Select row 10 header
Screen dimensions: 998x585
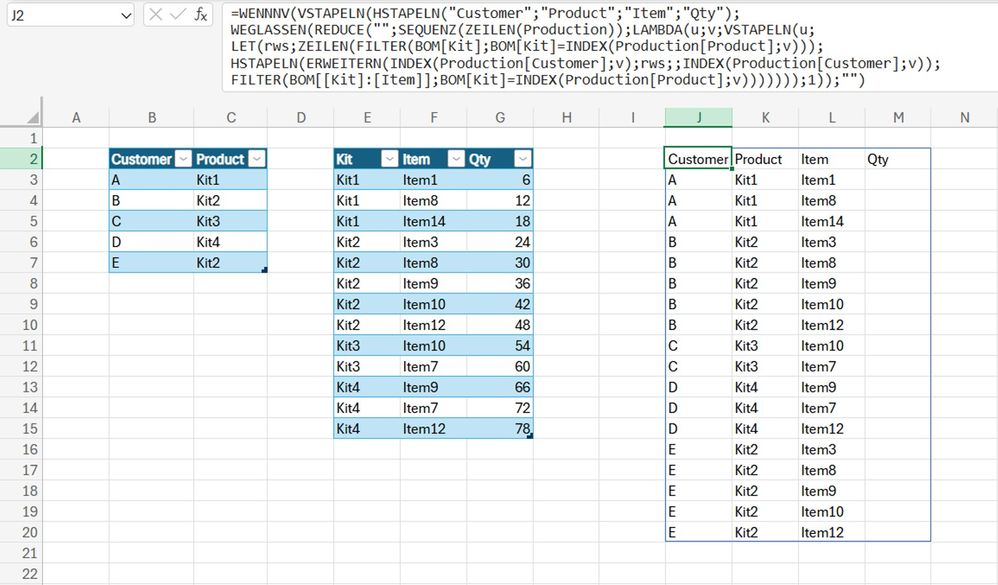tap(21, 325)
